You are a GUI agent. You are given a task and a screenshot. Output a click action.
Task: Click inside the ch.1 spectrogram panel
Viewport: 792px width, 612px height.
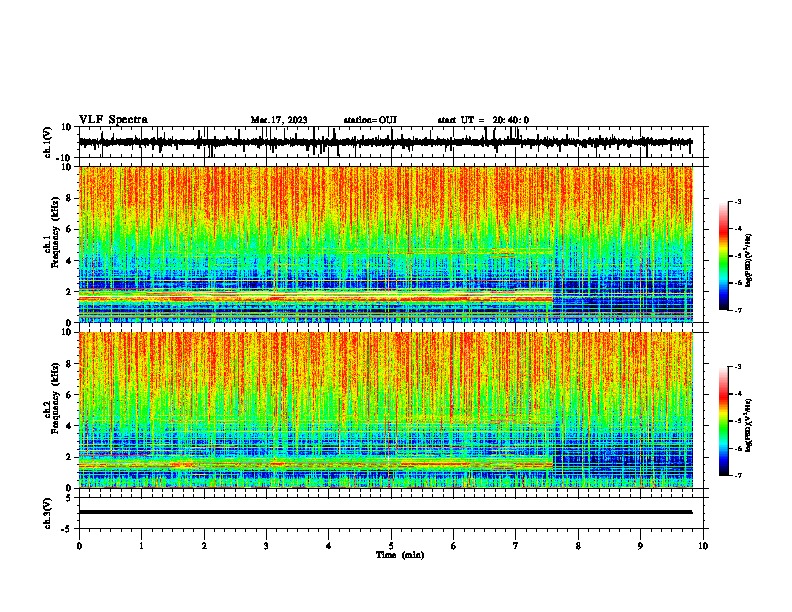click(385, 244)
